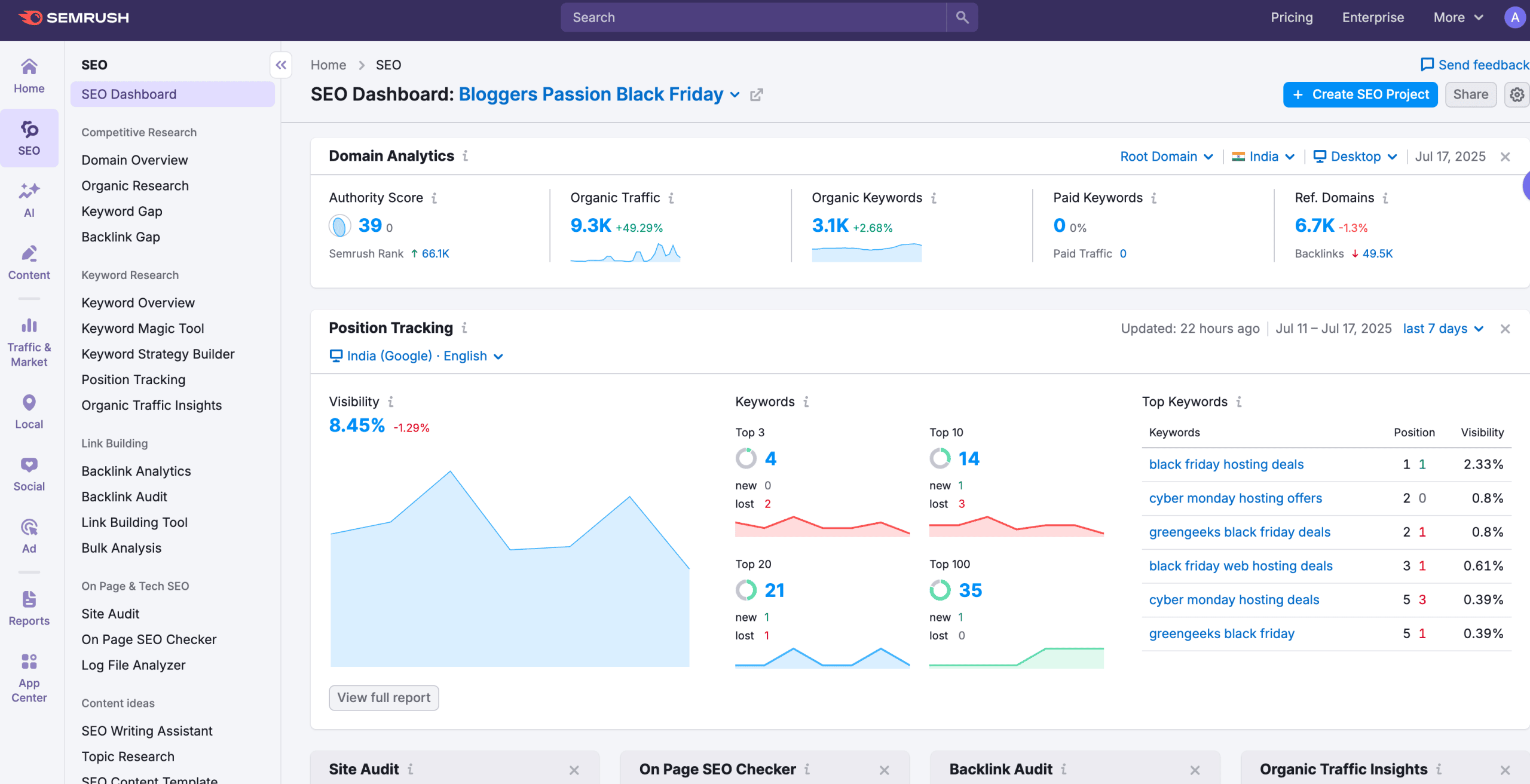Open cyber monday hosting offers keyword

coord(1235,498)
